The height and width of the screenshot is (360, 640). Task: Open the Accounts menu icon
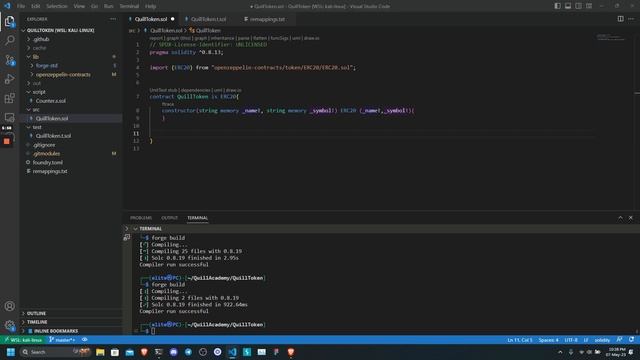pyautogui.click(x=9, y=306)
